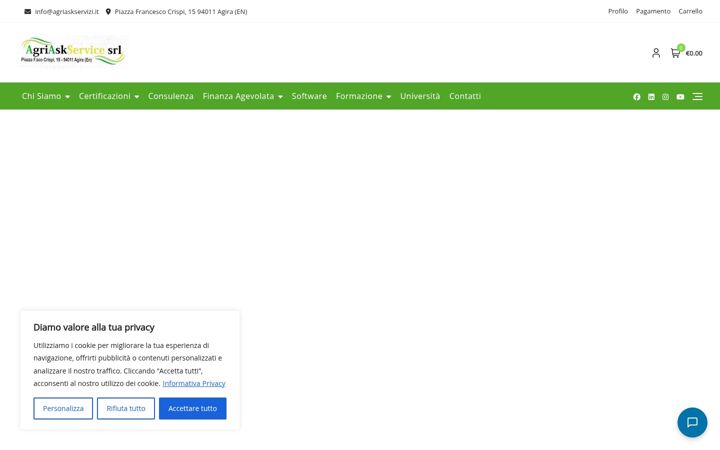The width and height of the screenshot is (720, 450).
Task: Open the Consulenza menu item
Action: point(170,96)
